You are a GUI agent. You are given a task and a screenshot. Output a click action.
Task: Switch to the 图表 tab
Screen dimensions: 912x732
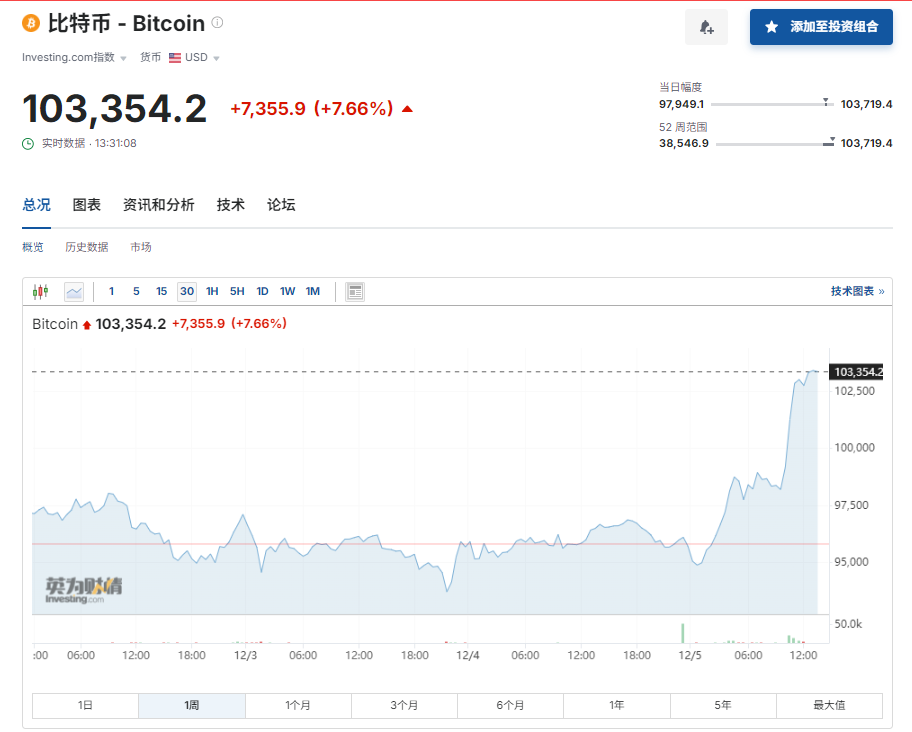(87, 205)
